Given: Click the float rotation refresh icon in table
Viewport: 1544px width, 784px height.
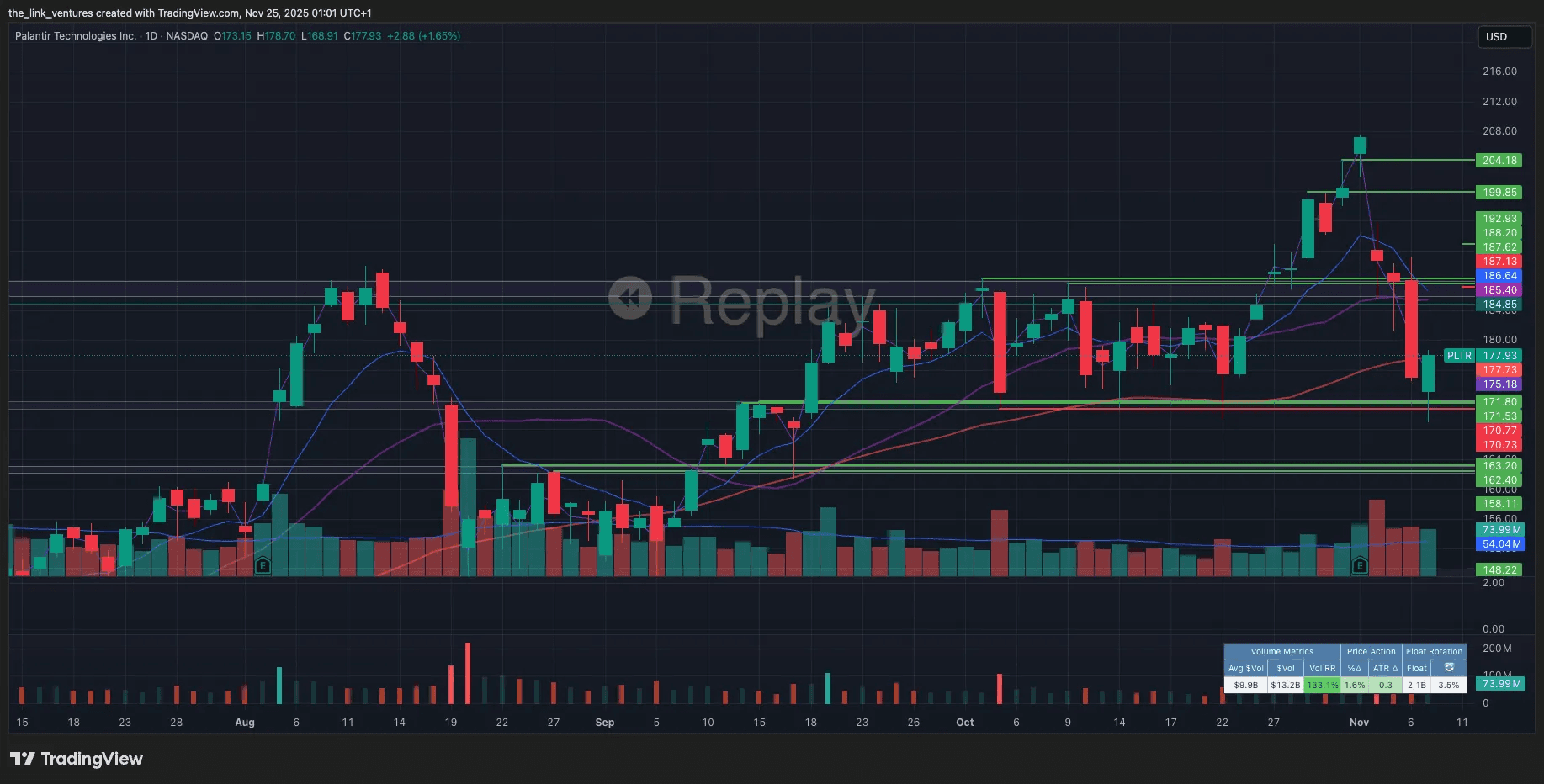Looking at the screenshot, I should coord(1449,668).
